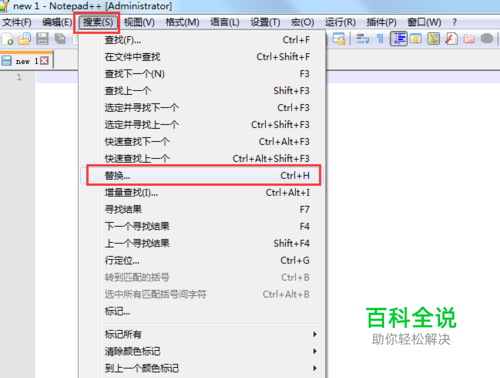Click the Function list toolbar icon
Screen dimensions: 500x378
[x=451, y=39]
